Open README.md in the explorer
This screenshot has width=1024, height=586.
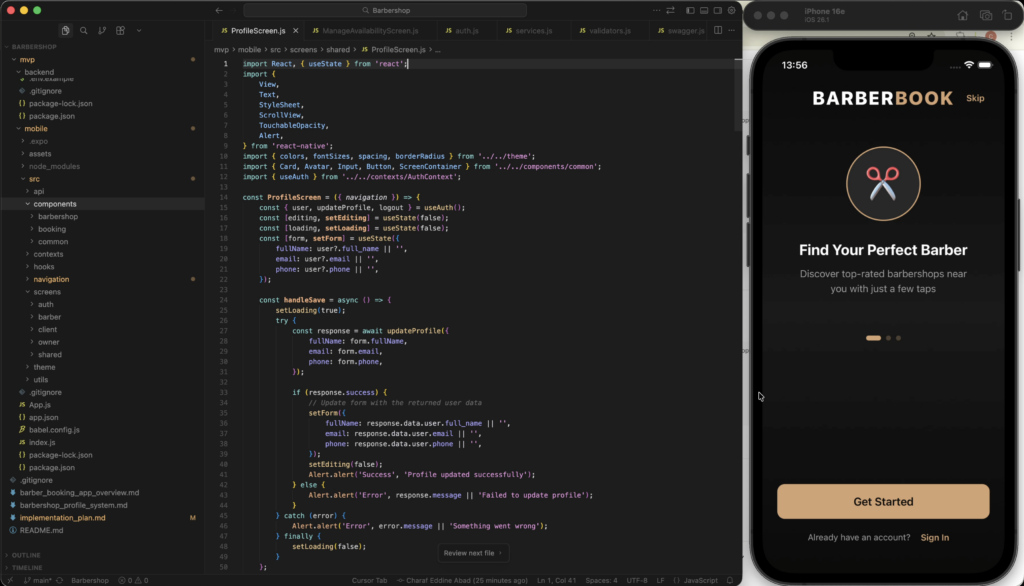click(x=41, y=530)
